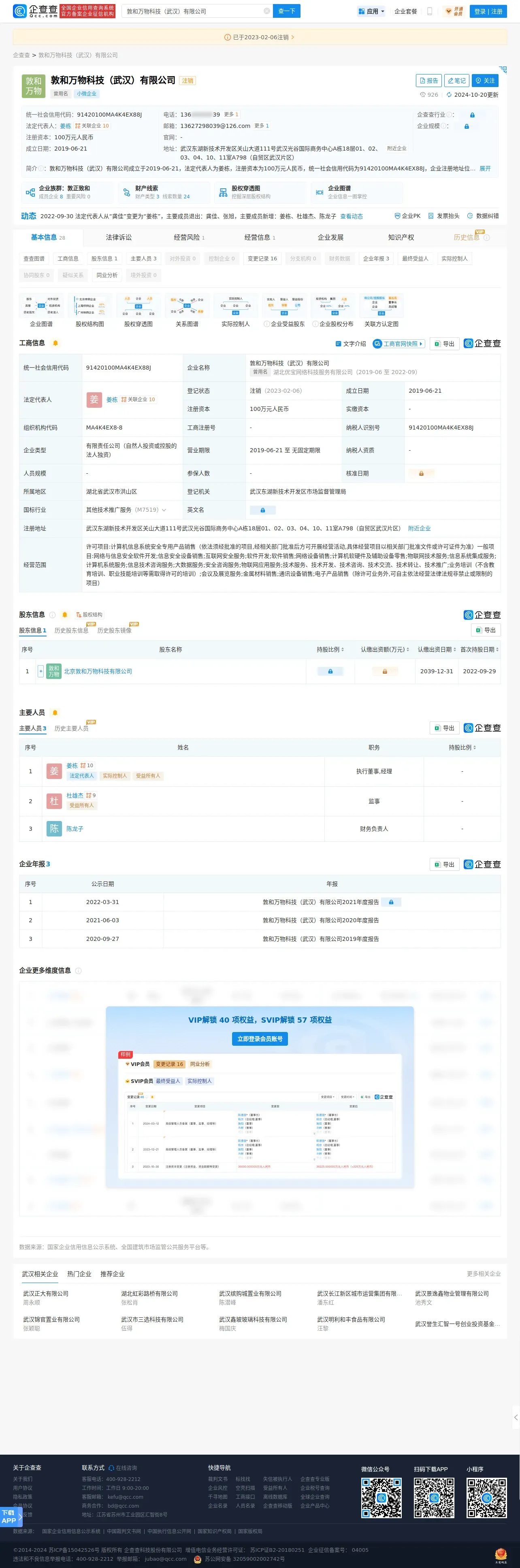Select the 历史股东信息 sub-tab
Image resolution: width=520 pixels, height=1568 pixels.
pyautogui.click(x=71, y=631)
